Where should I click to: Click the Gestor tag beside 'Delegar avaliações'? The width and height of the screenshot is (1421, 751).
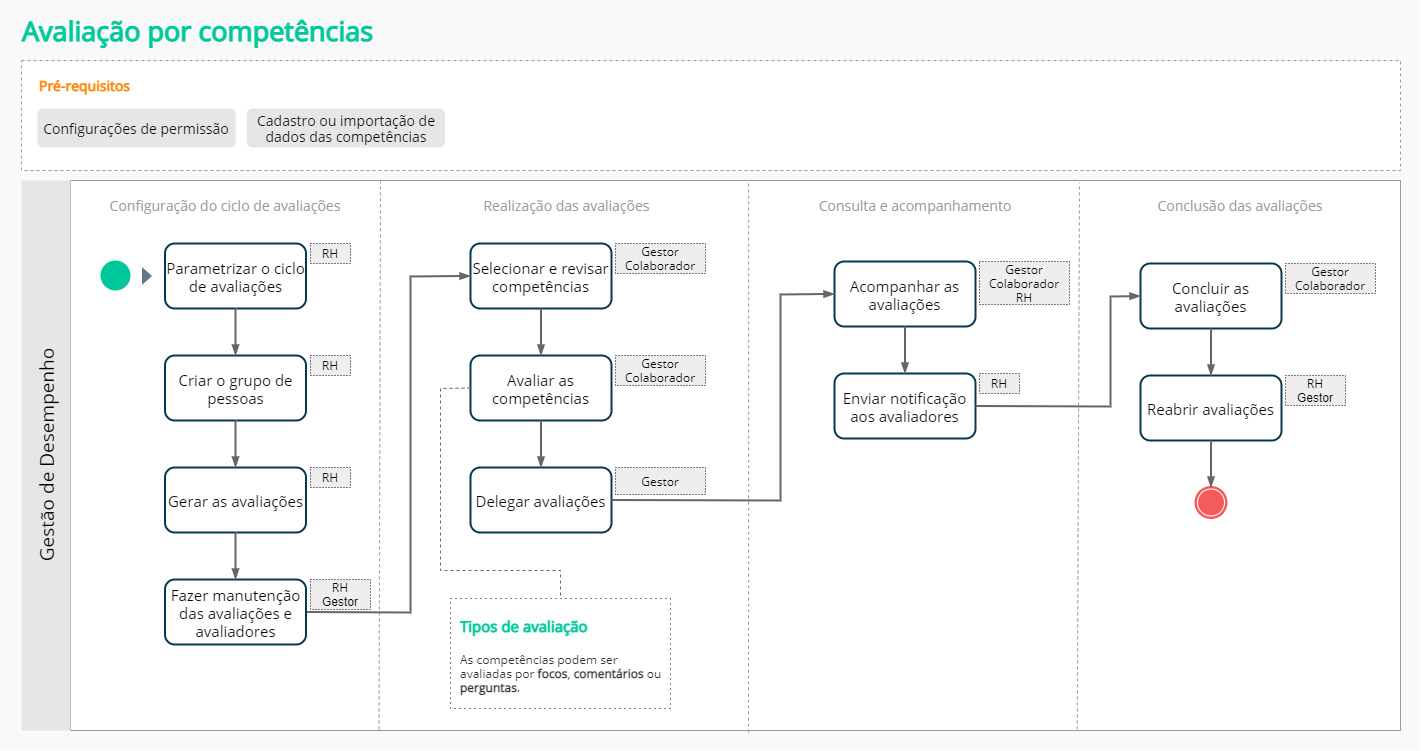[660, 482]
